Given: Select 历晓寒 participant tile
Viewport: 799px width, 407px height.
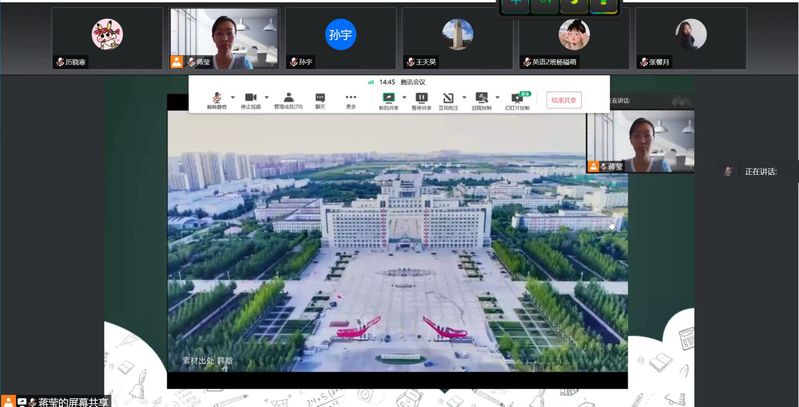Looking at the screenshot, I should pyautogui.click(x=107, y=36).
